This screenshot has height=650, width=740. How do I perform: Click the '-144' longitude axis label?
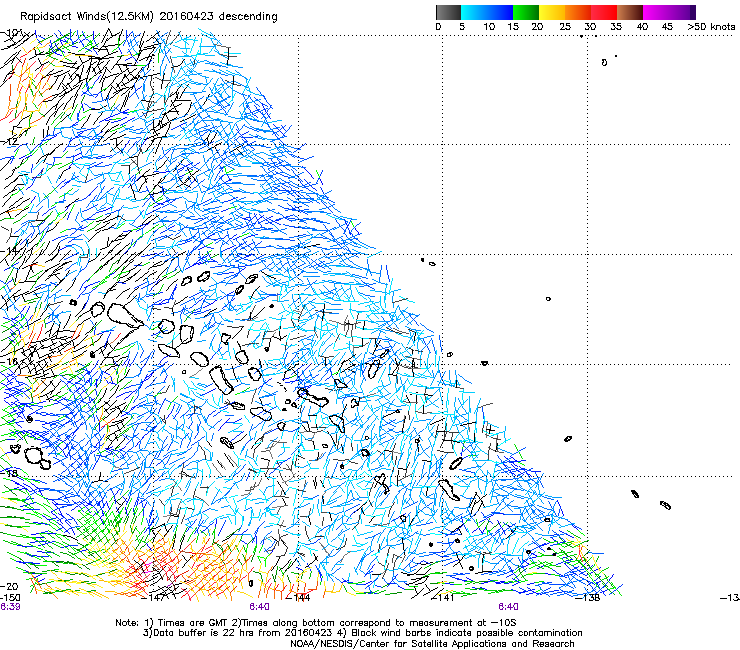pyautogui.click(x=300, y=598)
